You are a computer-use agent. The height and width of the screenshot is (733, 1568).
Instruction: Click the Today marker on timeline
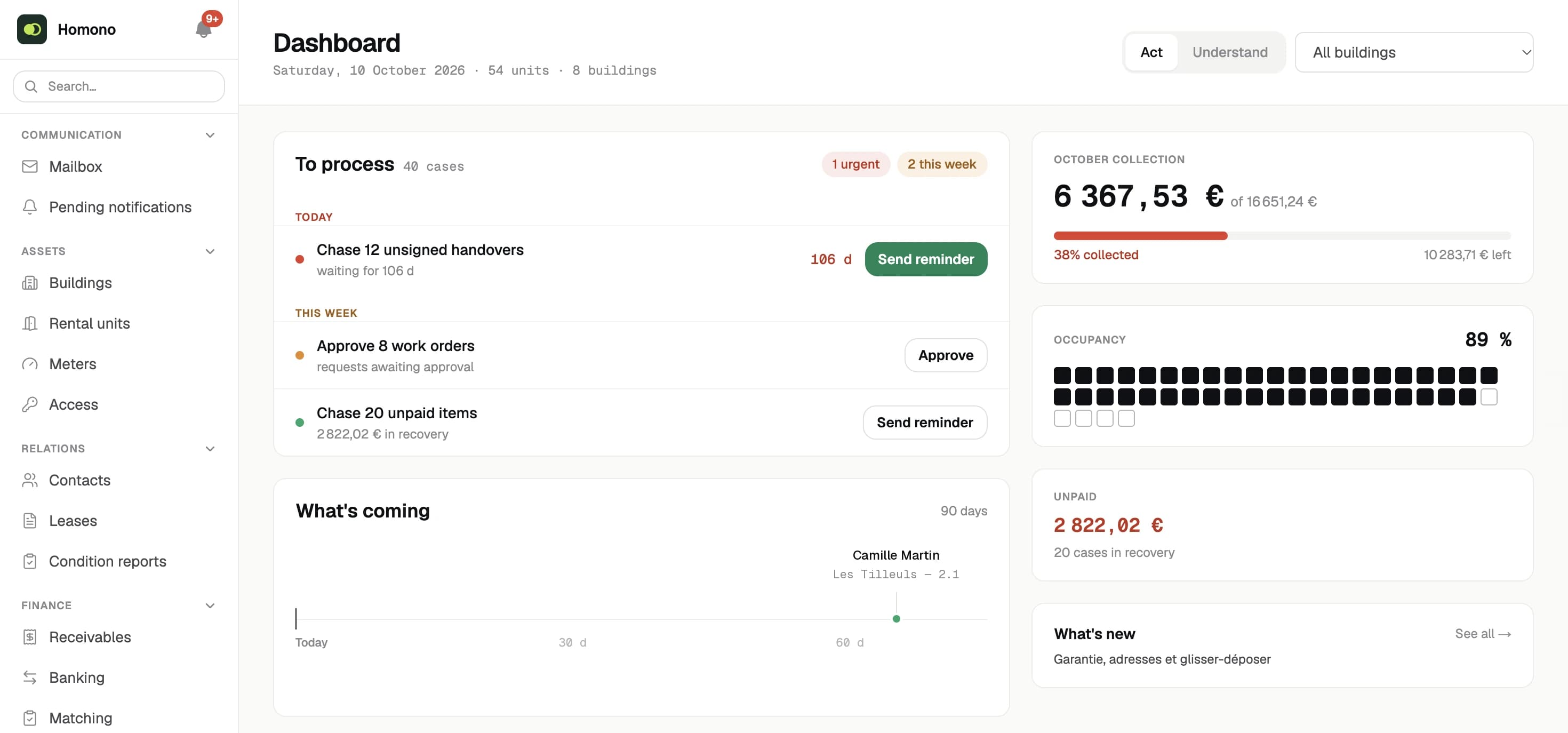point(296,618)
